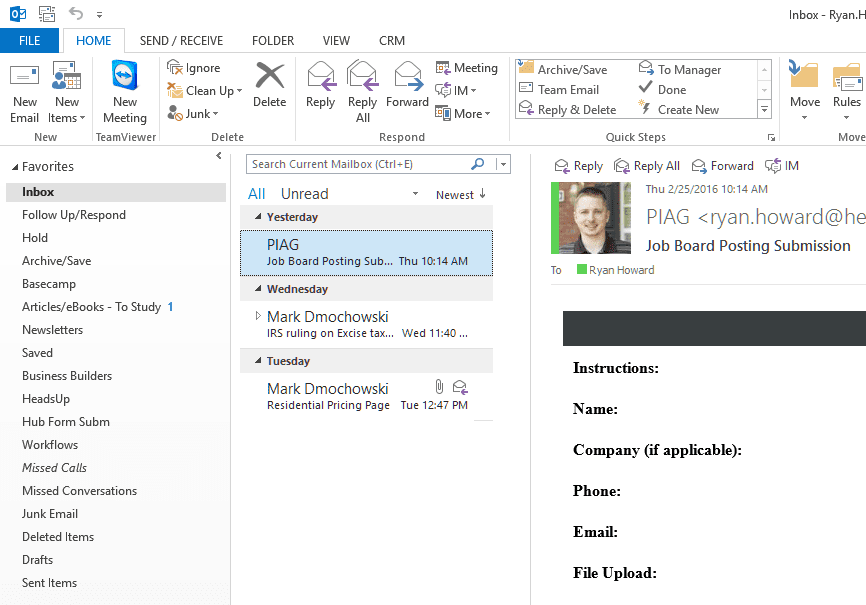This screenshot has width=866, height=605.
Task: Open the Missed Calls folder
Action: click(54, 467)
